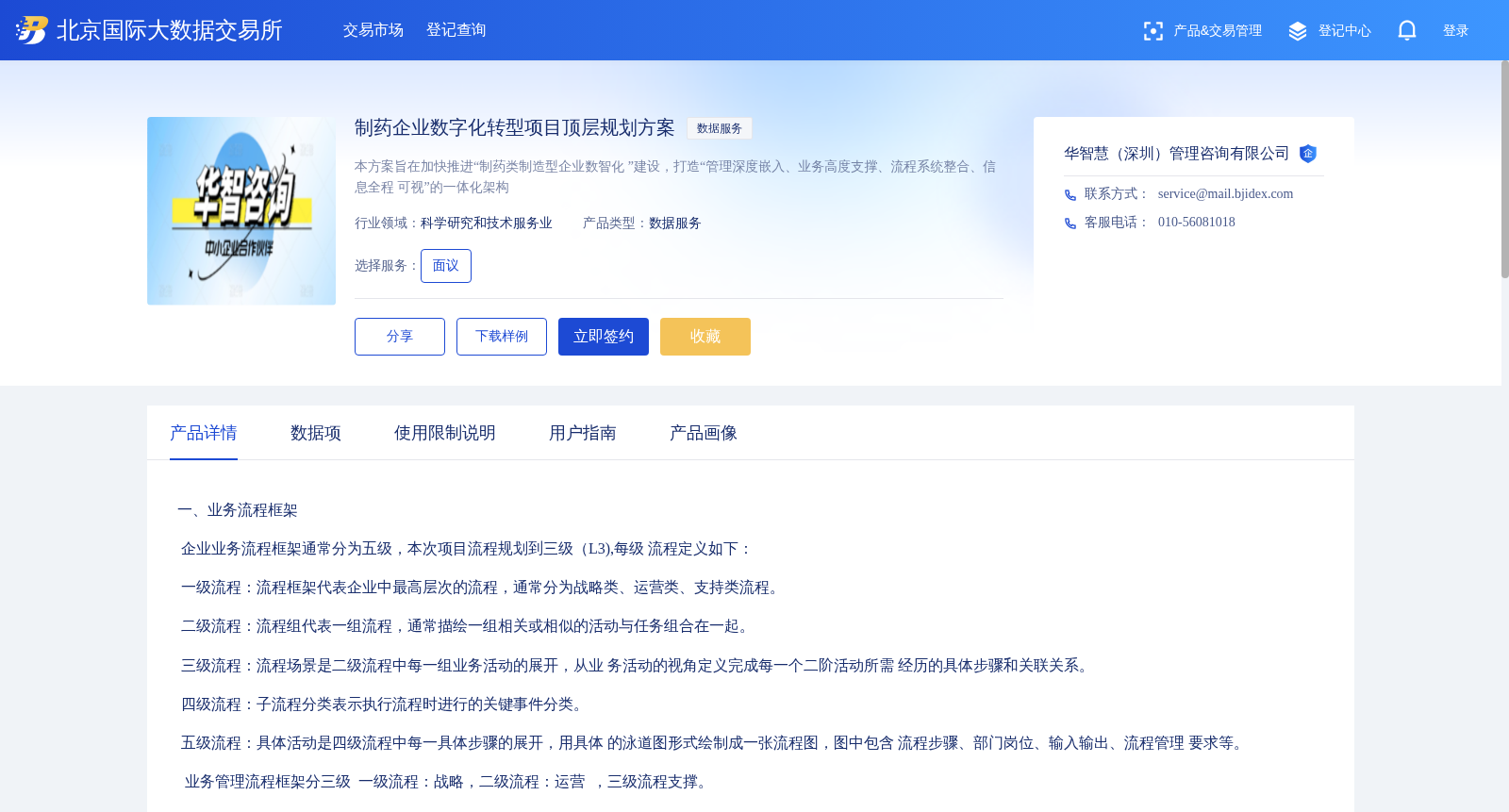The width and height of the screenshot is (1509, 812).
Task: Open 产品&交易管理 menu item
Action: (x=1218, y=31)
